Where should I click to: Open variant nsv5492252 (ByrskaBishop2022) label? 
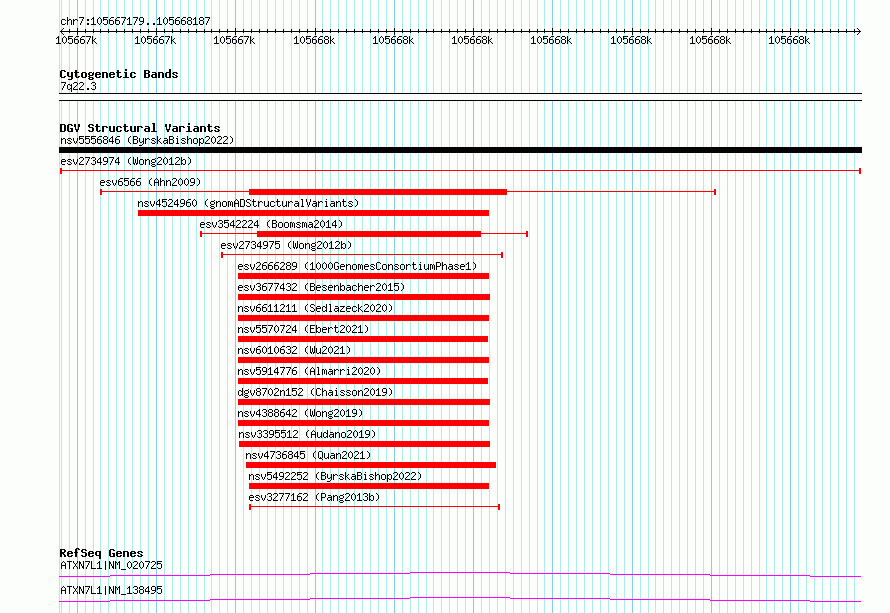(335, 476)
